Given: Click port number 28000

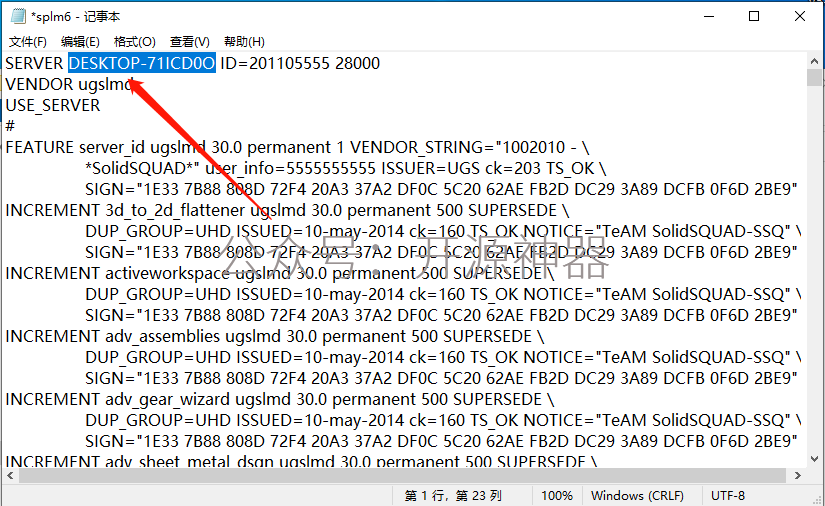Looking at the screenshot, I should point(357,63).
